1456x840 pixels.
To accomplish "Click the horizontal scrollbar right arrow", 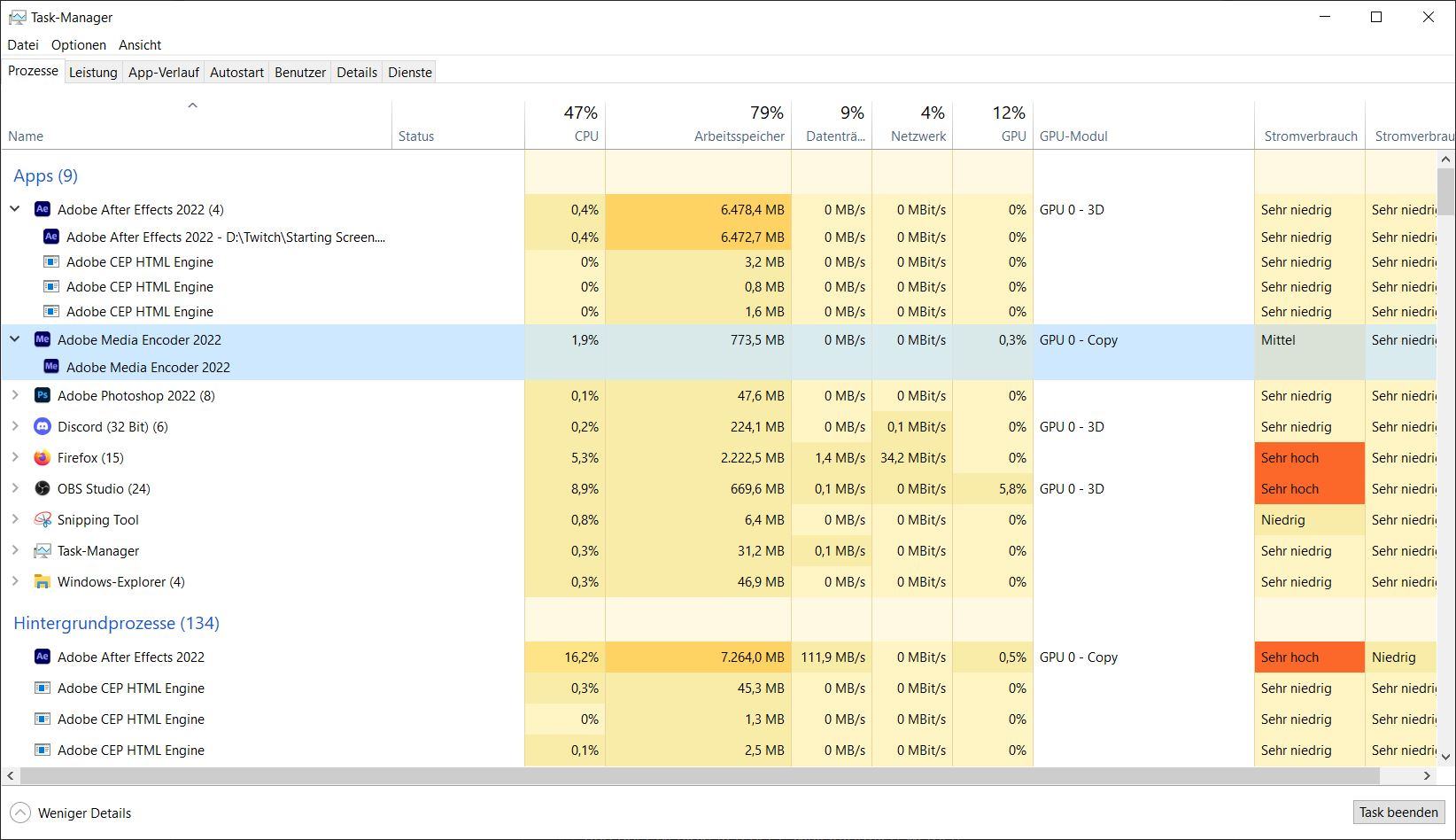I will click(1427, 776).
